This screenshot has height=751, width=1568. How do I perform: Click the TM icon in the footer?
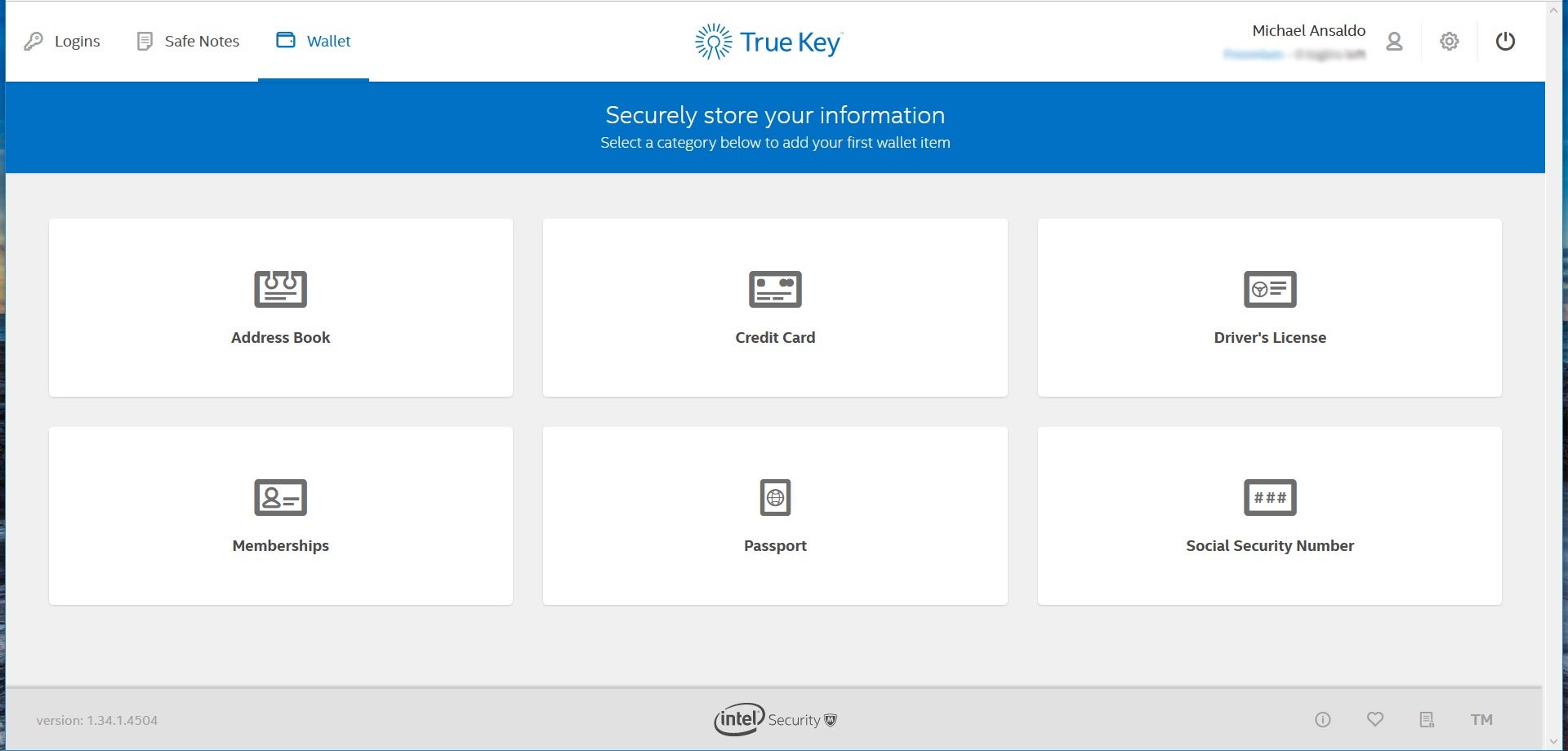[1481, 719]
